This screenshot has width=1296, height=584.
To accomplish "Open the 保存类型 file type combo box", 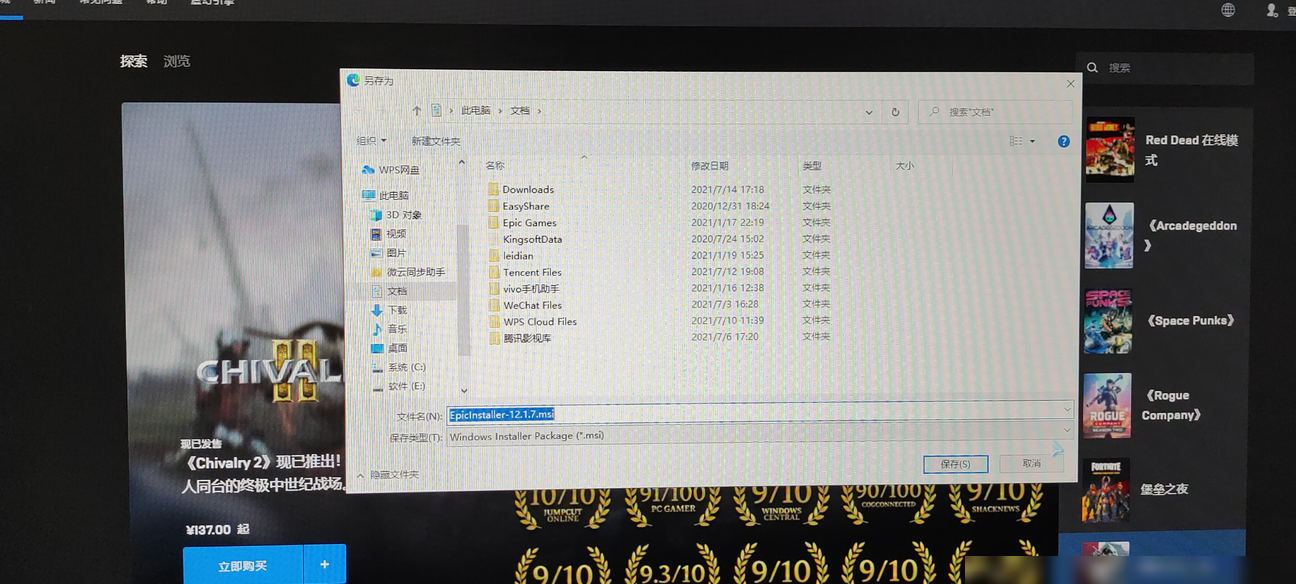I will (759, 433).
